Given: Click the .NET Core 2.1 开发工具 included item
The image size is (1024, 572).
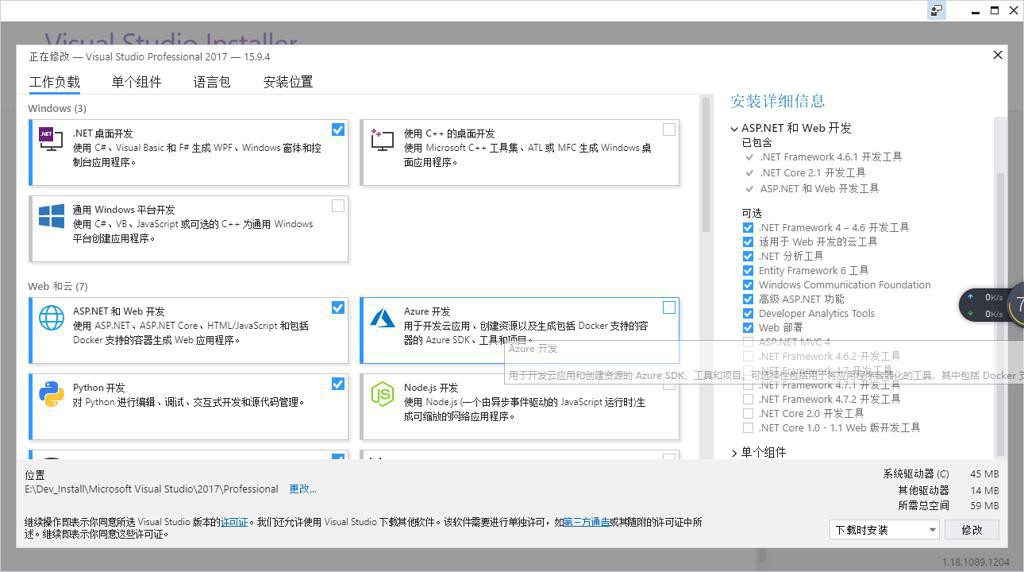Looking at the screenshot, I should [x=812, y=173].
